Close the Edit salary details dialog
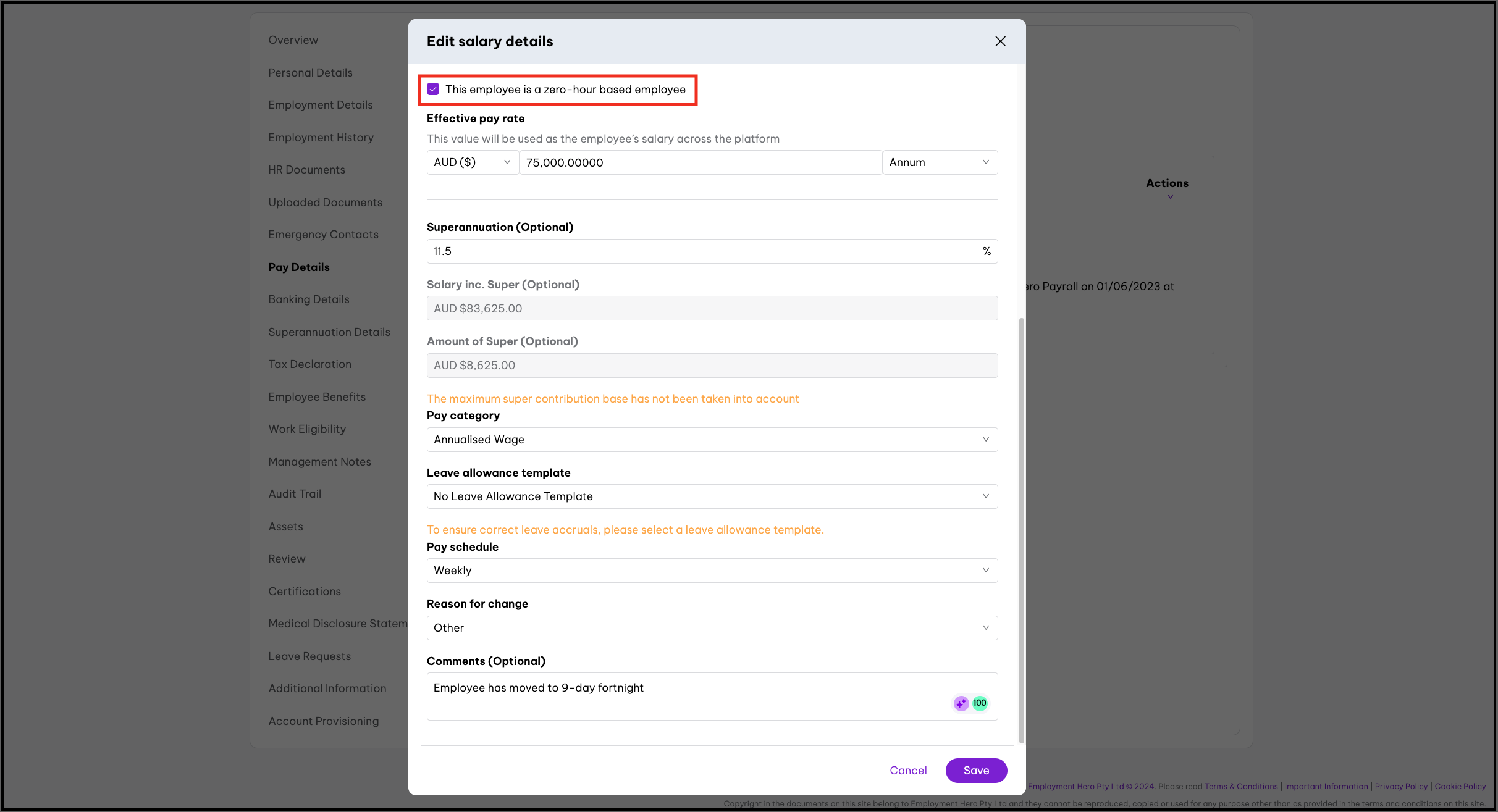The width and height of the screenshot is (1498, 812). pyautogui.click(x=1000, y=41)
